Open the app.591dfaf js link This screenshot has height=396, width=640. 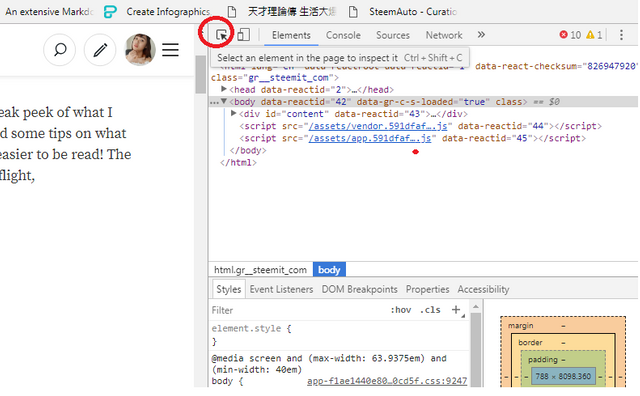[x=370, y=138]
